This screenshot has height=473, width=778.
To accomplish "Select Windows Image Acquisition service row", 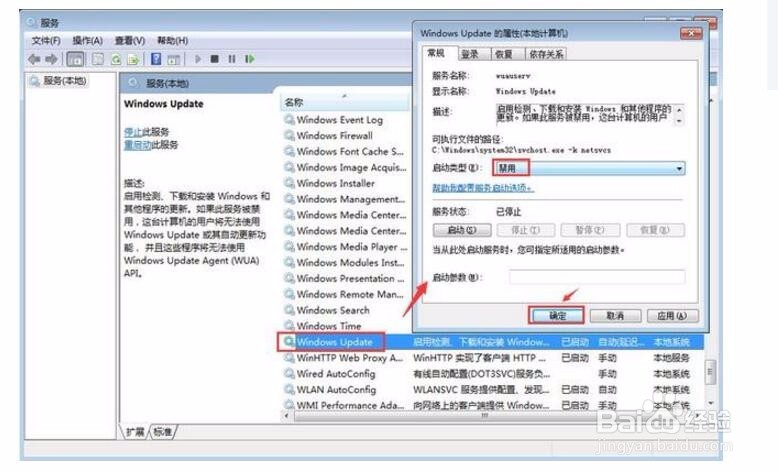I will coord(351,167).
